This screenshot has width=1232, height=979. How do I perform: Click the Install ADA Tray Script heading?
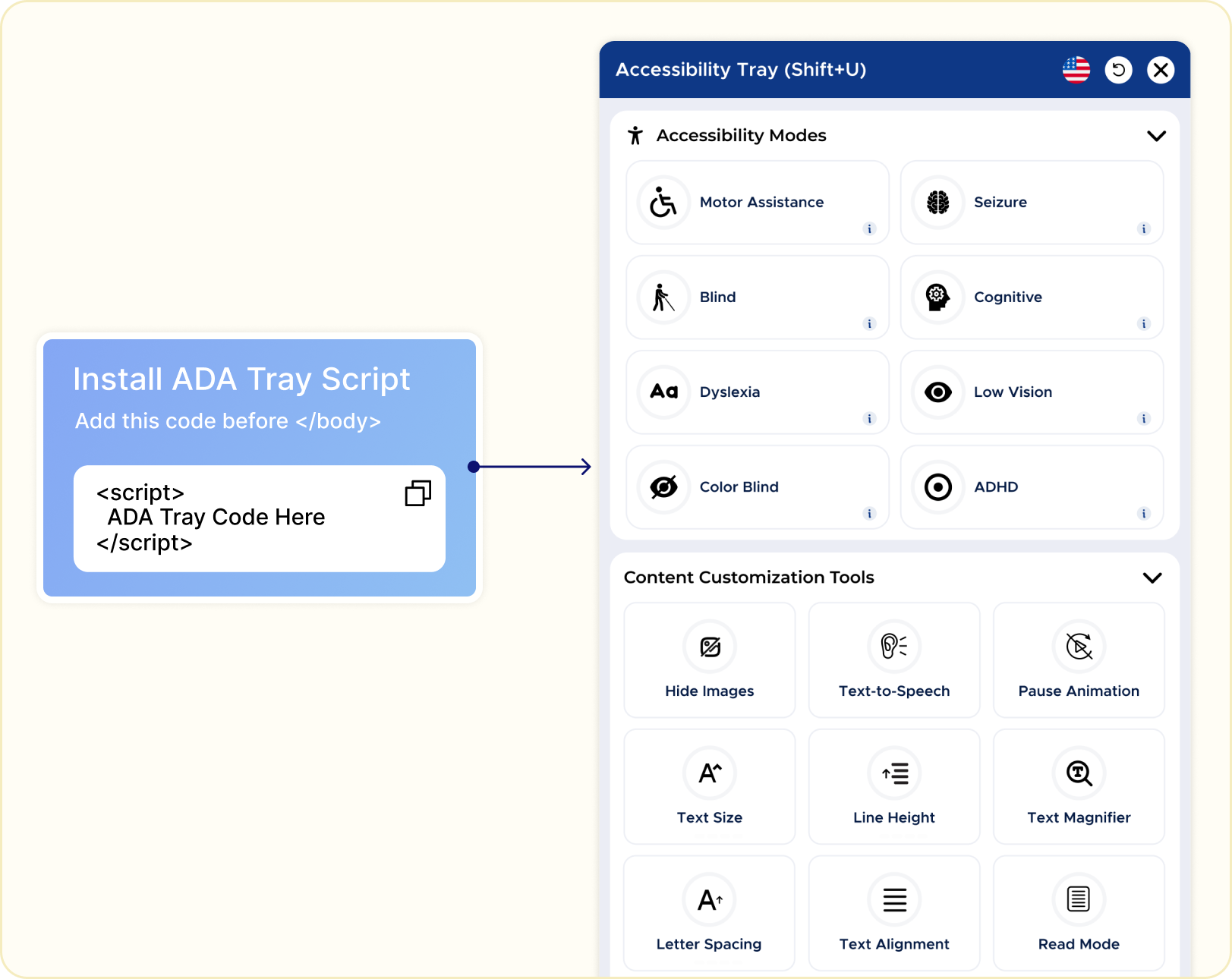tap(241, 379)
